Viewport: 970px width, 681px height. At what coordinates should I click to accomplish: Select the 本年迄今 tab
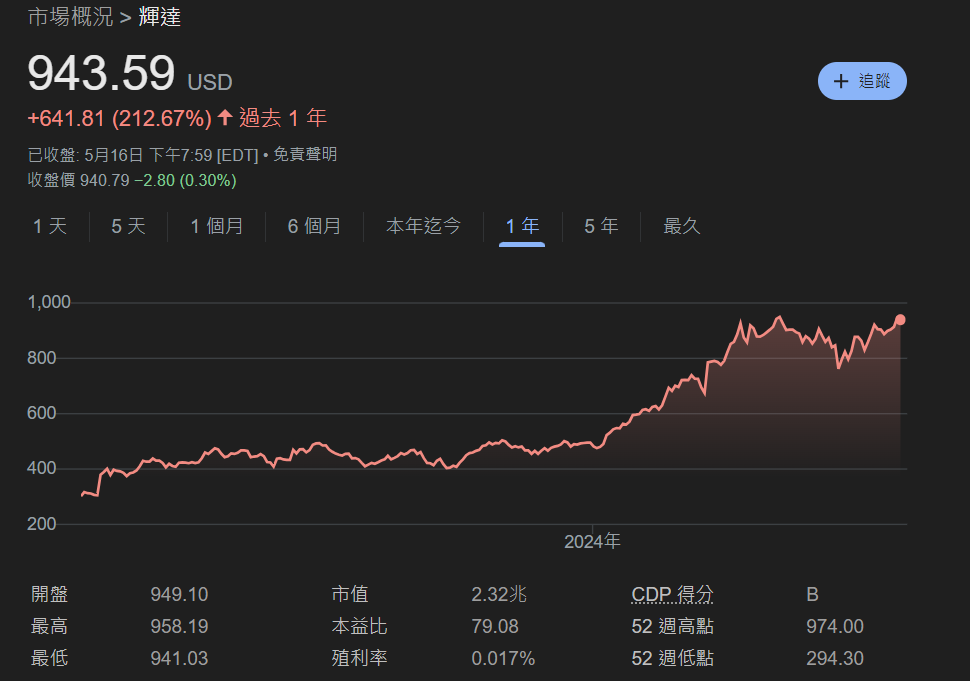tap(423, 226)
